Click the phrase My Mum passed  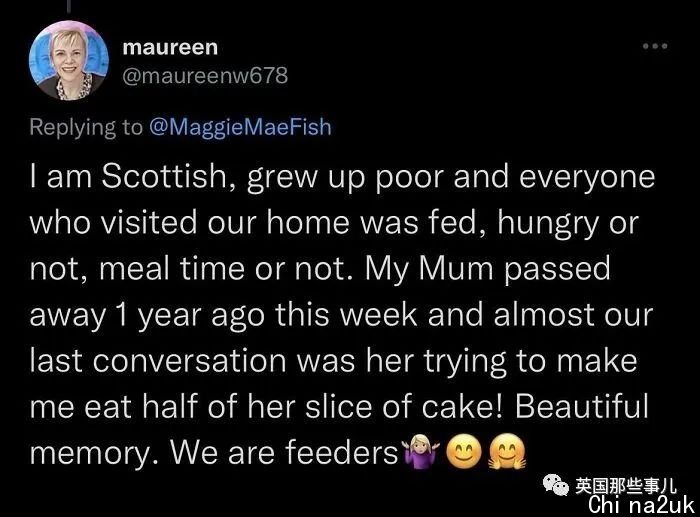[x=488, y=269]
